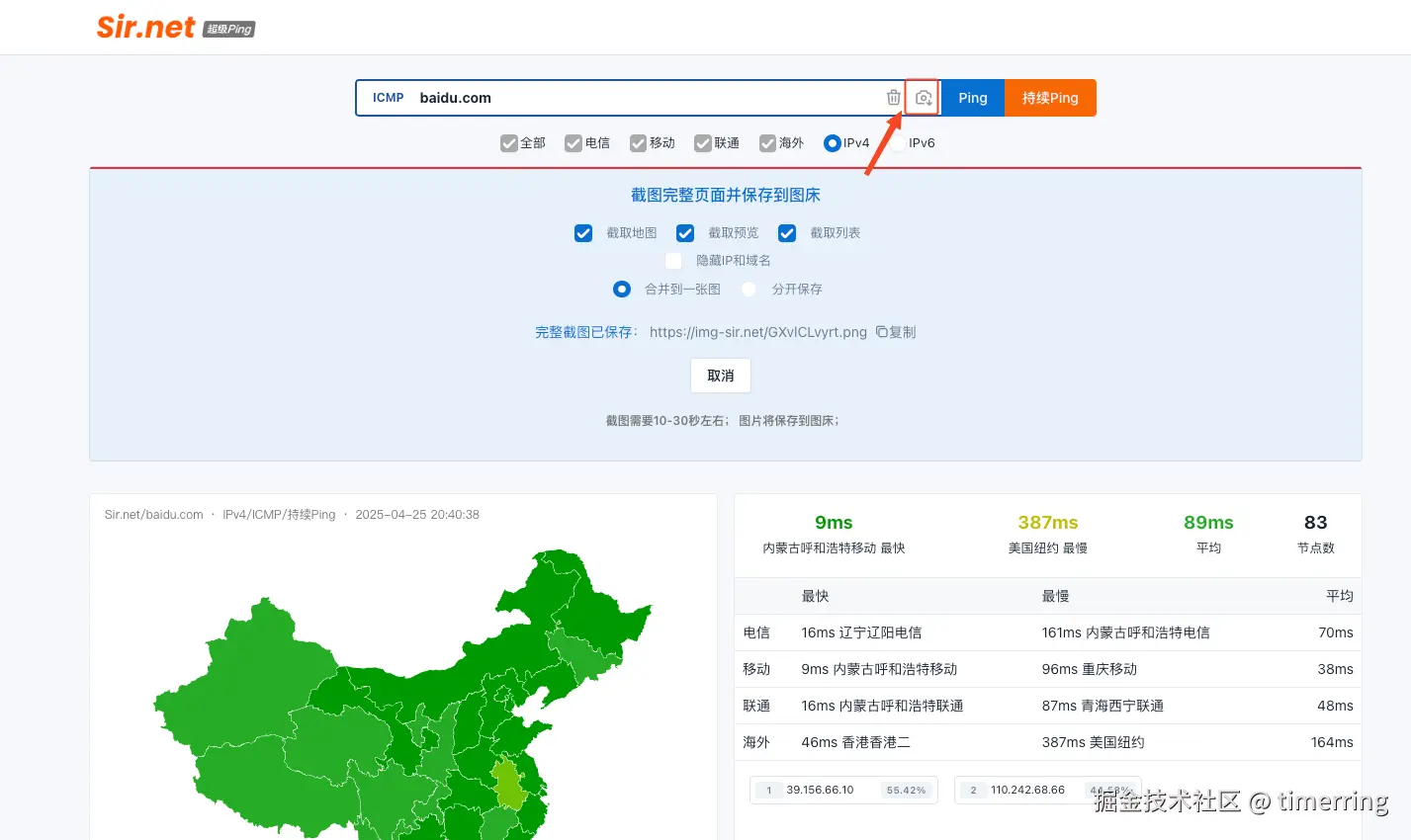Select the IPv6 radio button
Screen dimensions: 1411x840
[x=897, y=143]
